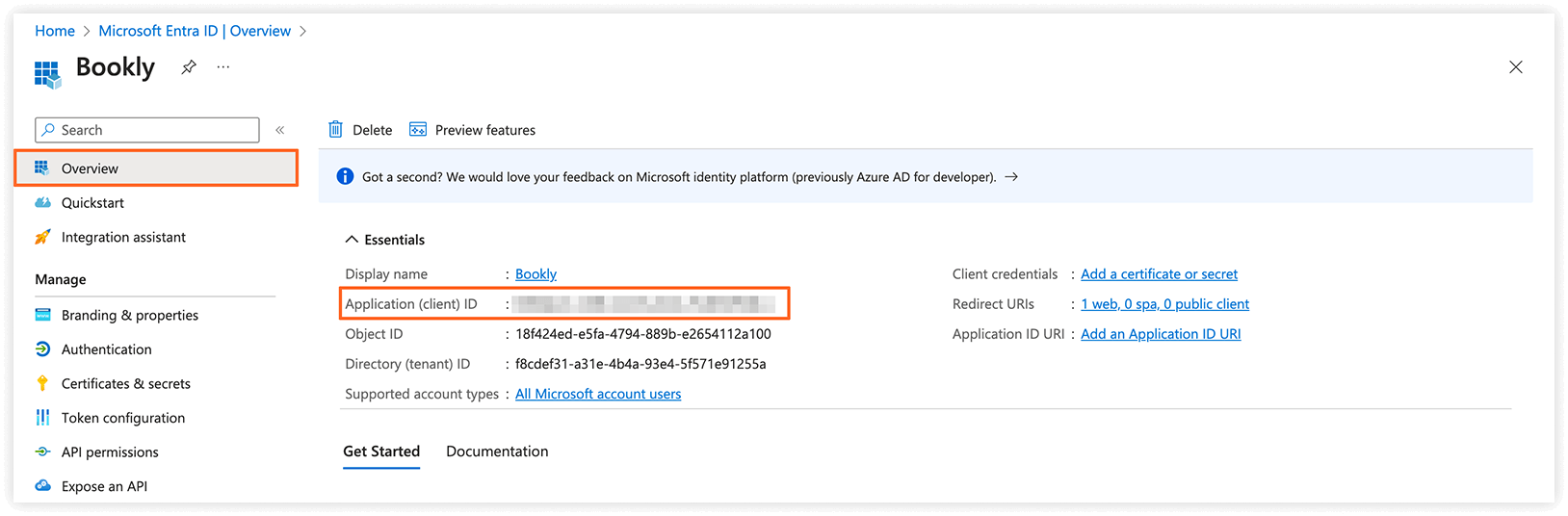The width and height of the screenshot is (1568, 516).
Task: Click the Client credentials label
Action: click(x=1005, y=274)
